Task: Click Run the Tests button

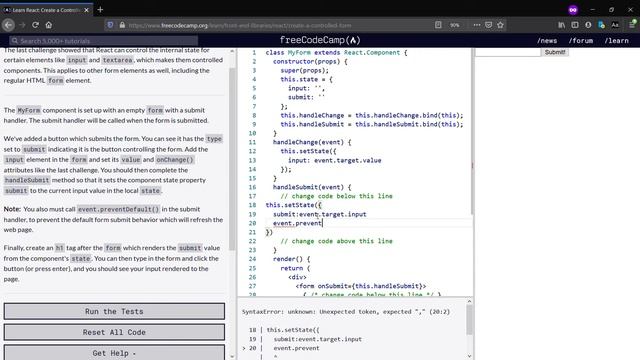Action: pos(114,311)
